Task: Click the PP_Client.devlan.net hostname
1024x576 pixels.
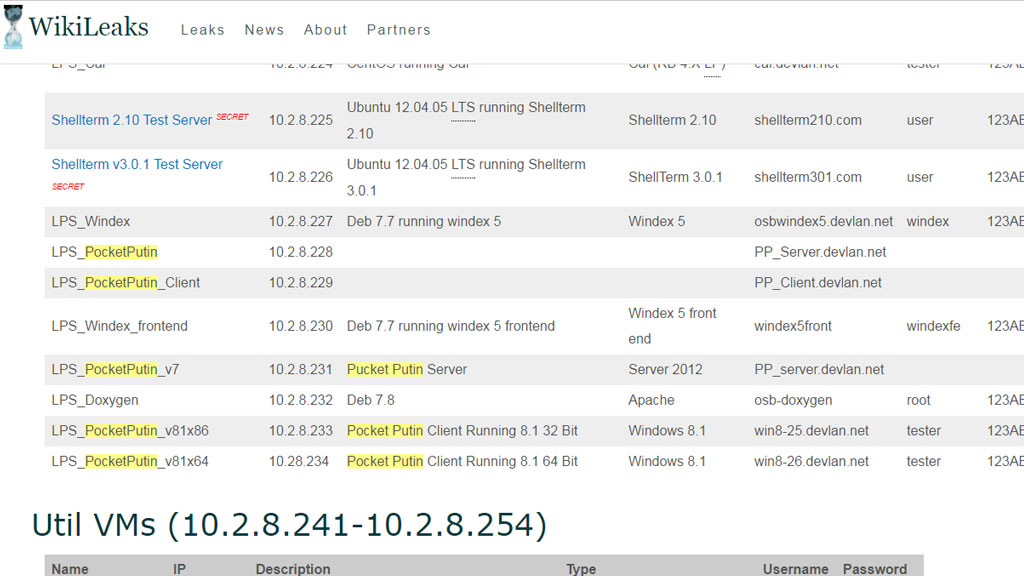Action: (x=817, y=283)
